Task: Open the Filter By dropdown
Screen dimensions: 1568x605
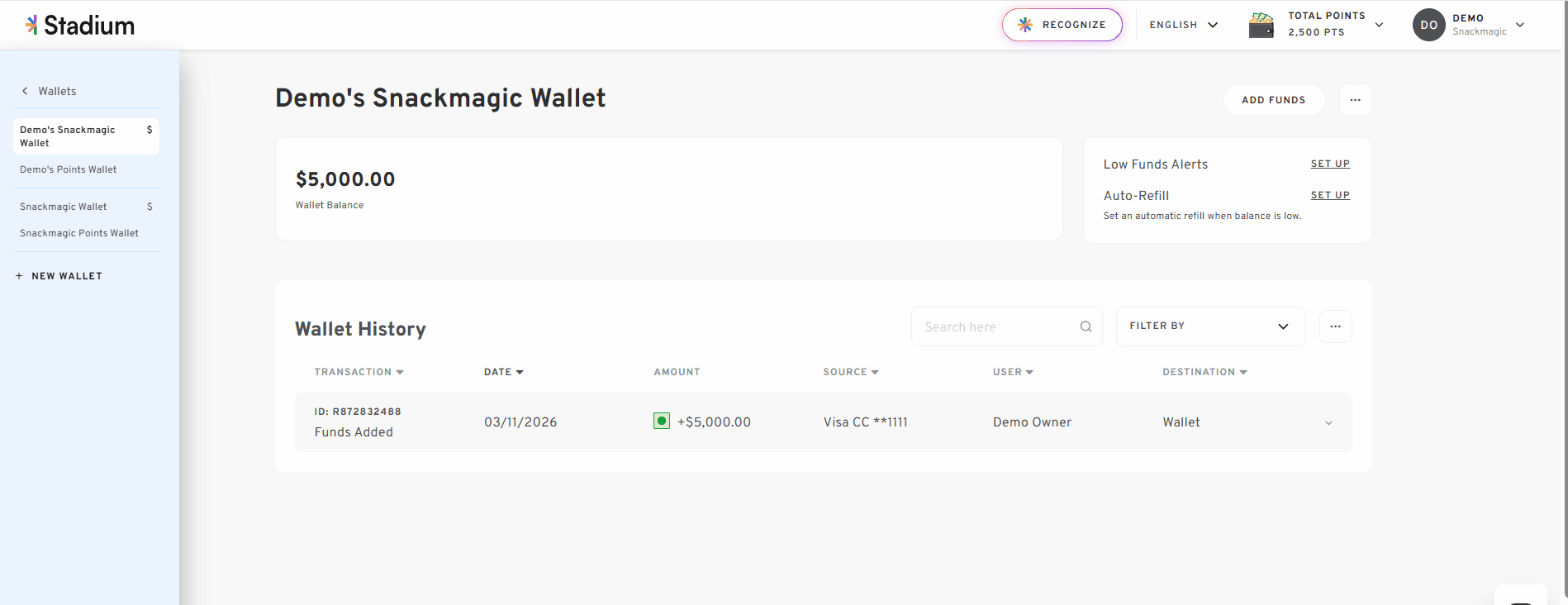Action: click(x=1210, y=326)
